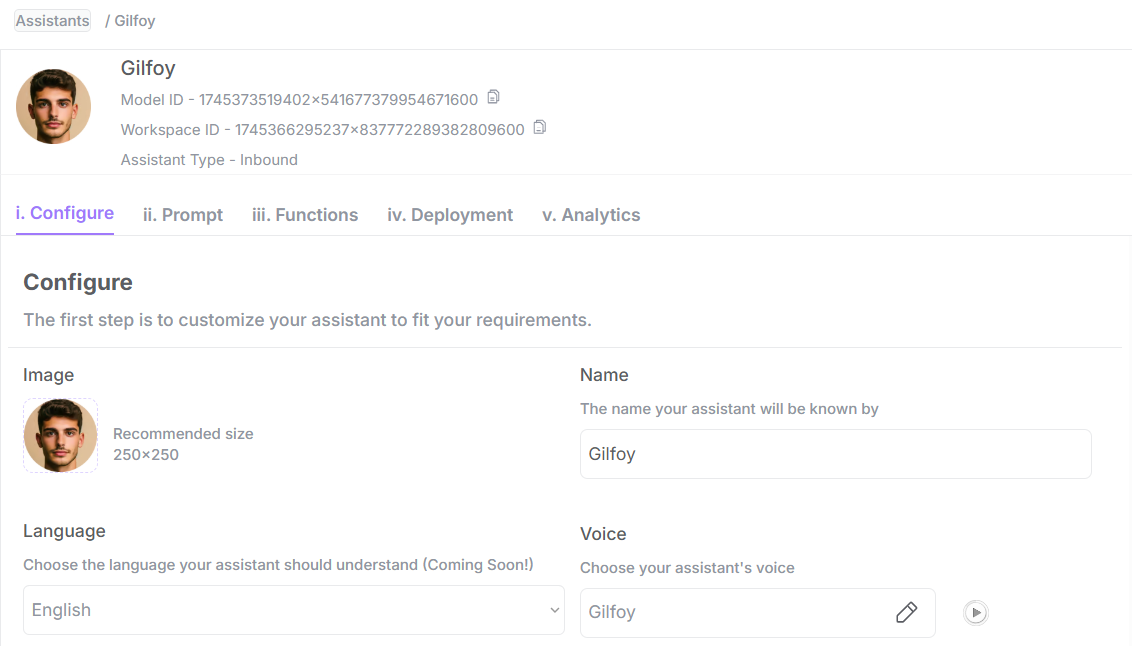Focus the Name input field
Screen dimensions: 1132x646
[835, 454]
